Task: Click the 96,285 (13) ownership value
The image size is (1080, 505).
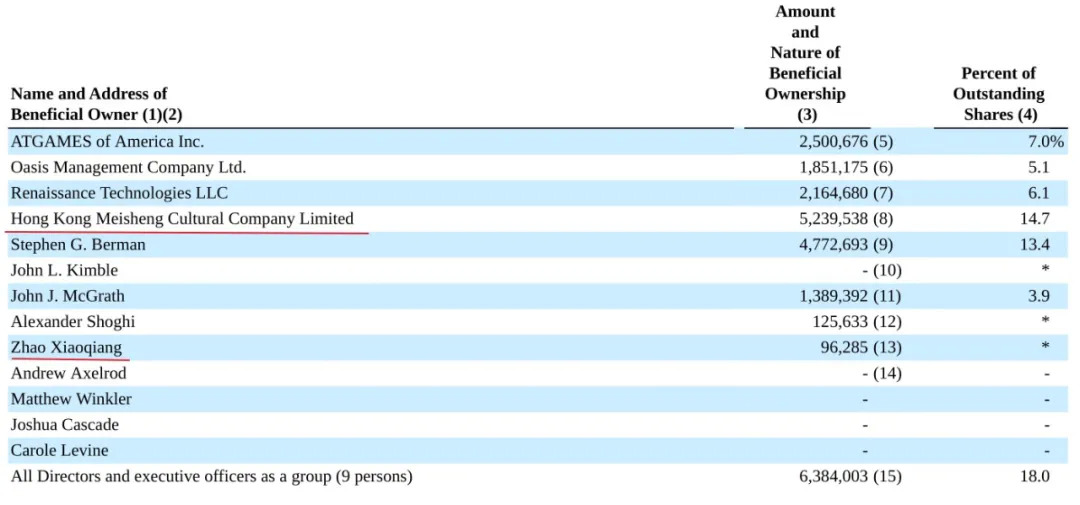Action: click(861, 348)
